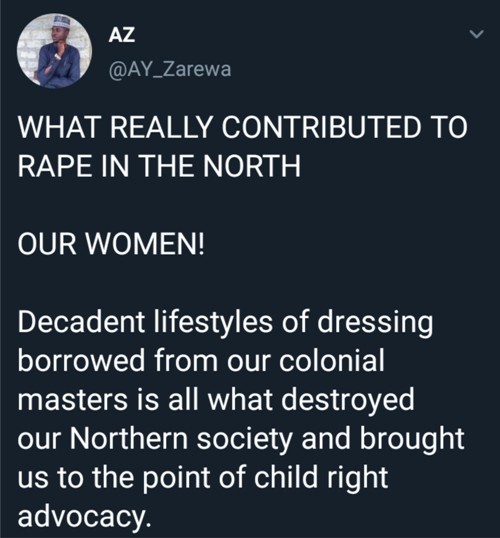Click the 'OUR WOMEN!' text line
Image resolution: width=500 pixels, height=538 pixels.
tap(111, 244)
